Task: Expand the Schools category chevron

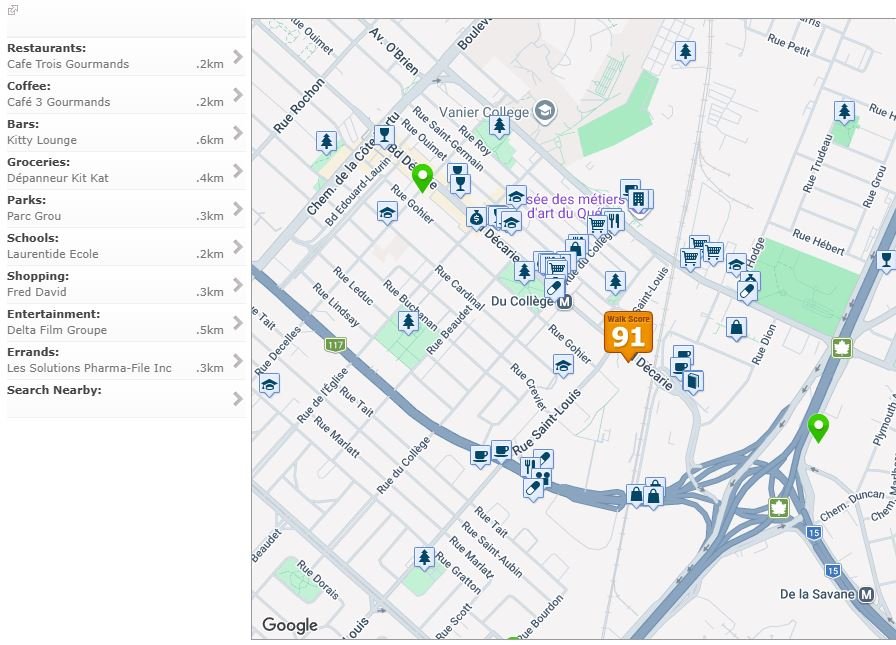Action: pyautogui.click(x=238, y=247)
